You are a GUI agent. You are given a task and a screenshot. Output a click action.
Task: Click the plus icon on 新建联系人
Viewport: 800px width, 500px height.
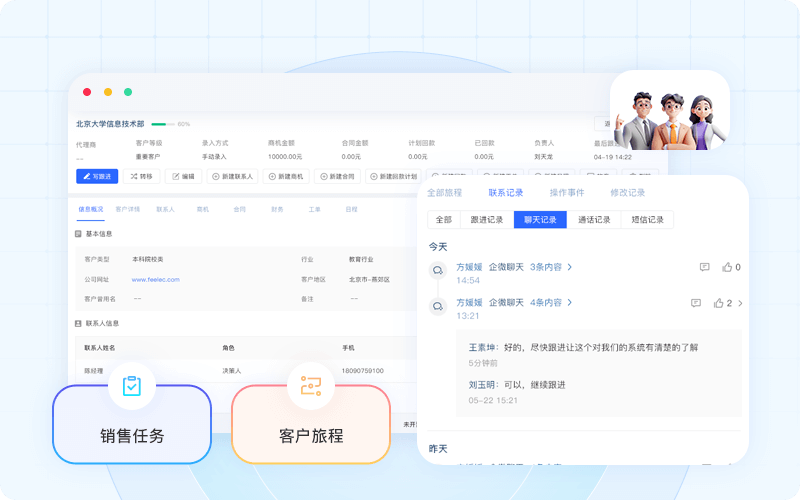216,176
